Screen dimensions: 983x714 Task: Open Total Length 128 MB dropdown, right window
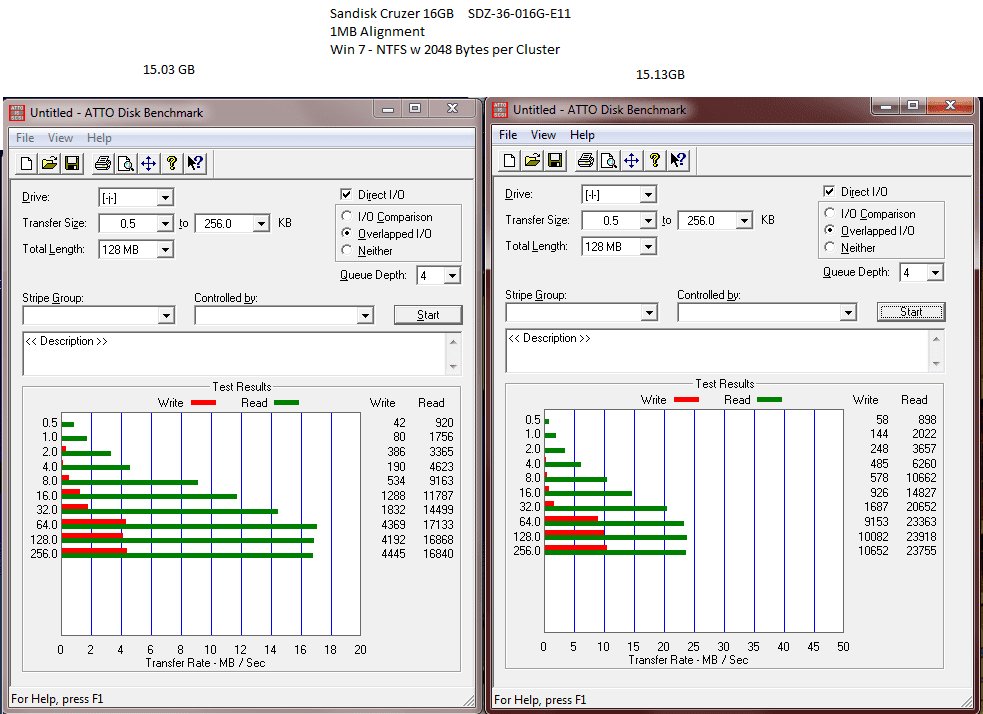click(648, 246)
